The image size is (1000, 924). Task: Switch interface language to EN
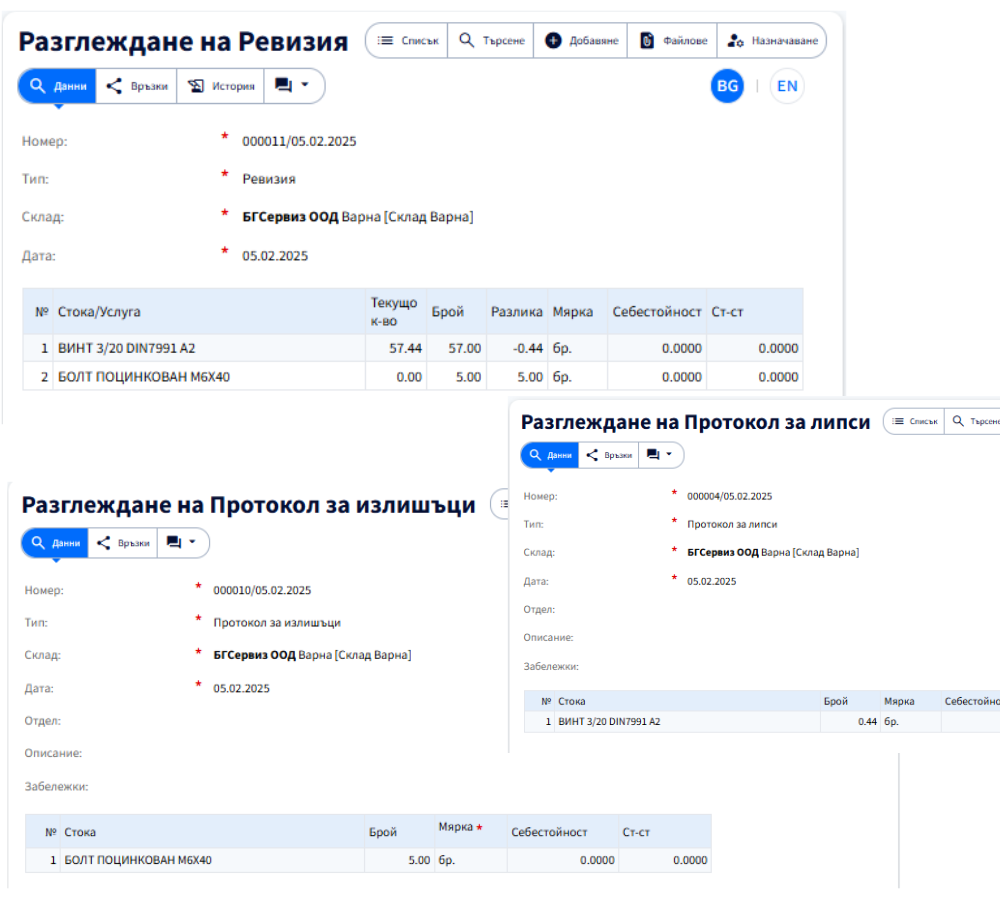(x=787, y=86)
